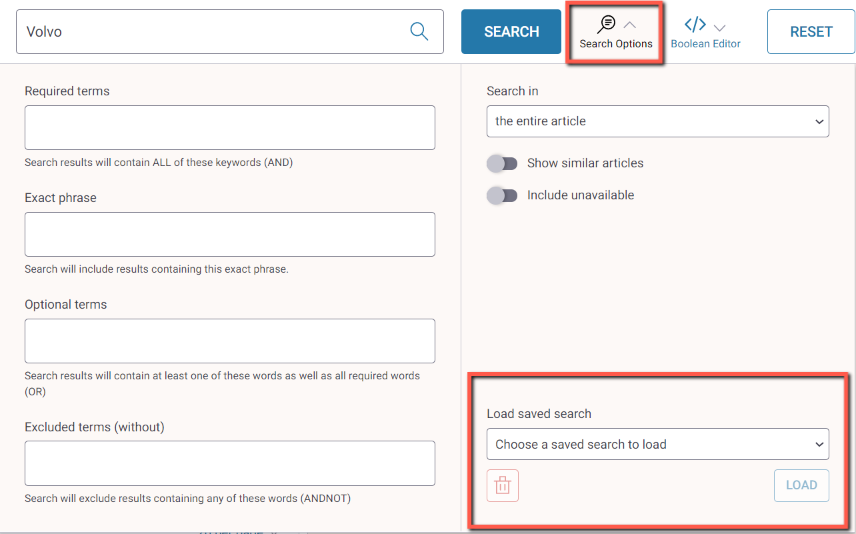
Task: Click the Exact phrase input field
Action: click(230, 234)
